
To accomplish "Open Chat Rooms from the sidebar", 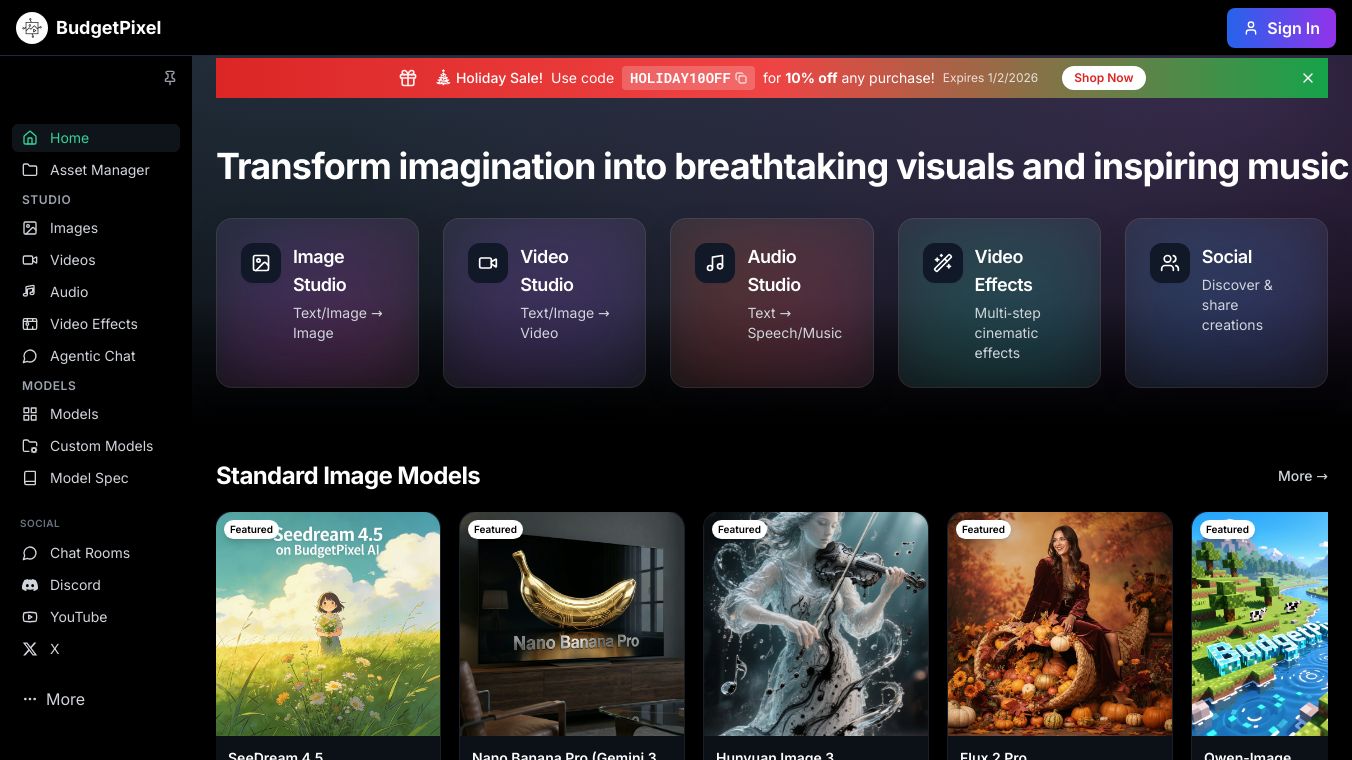I will [96, 553].
